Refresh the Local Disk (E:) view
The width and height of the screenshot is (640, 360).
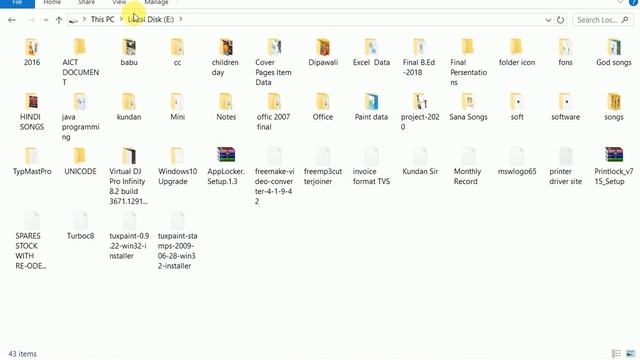point(560,20)
